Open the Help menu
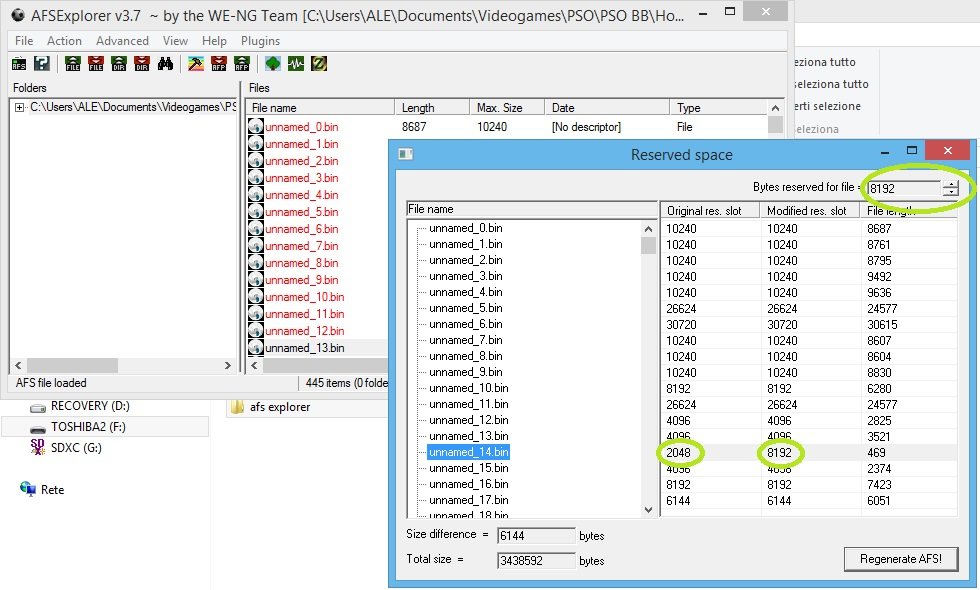The image size is (980, 590). [x=214, y=41]
